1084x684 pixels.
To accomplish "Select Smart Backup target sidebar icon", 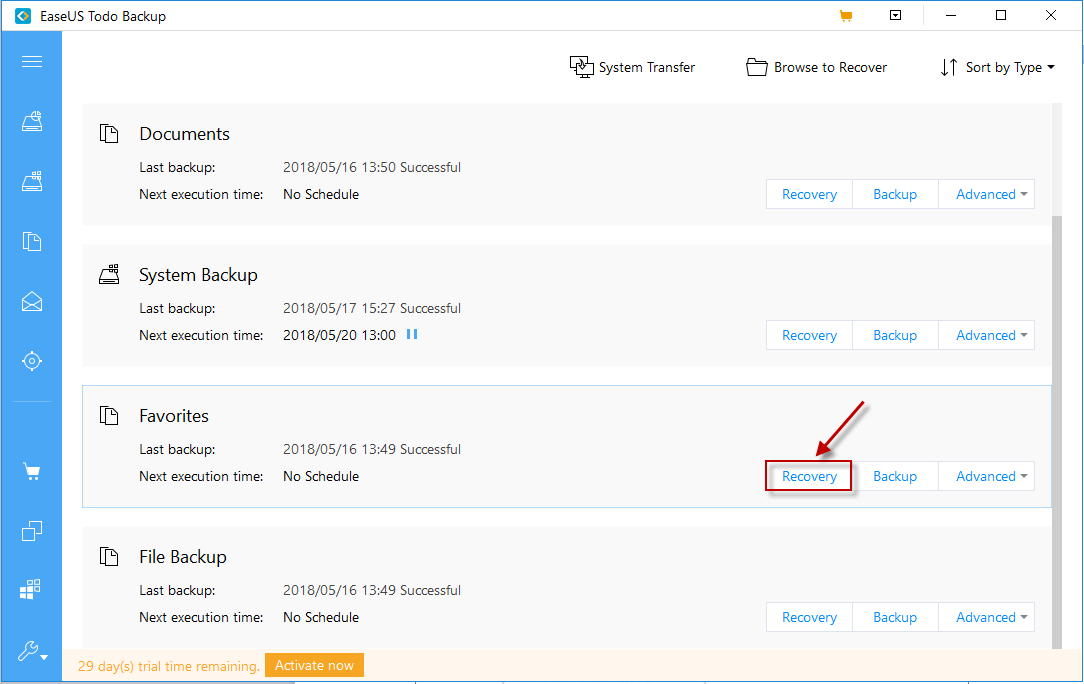I will coord(32,361).
